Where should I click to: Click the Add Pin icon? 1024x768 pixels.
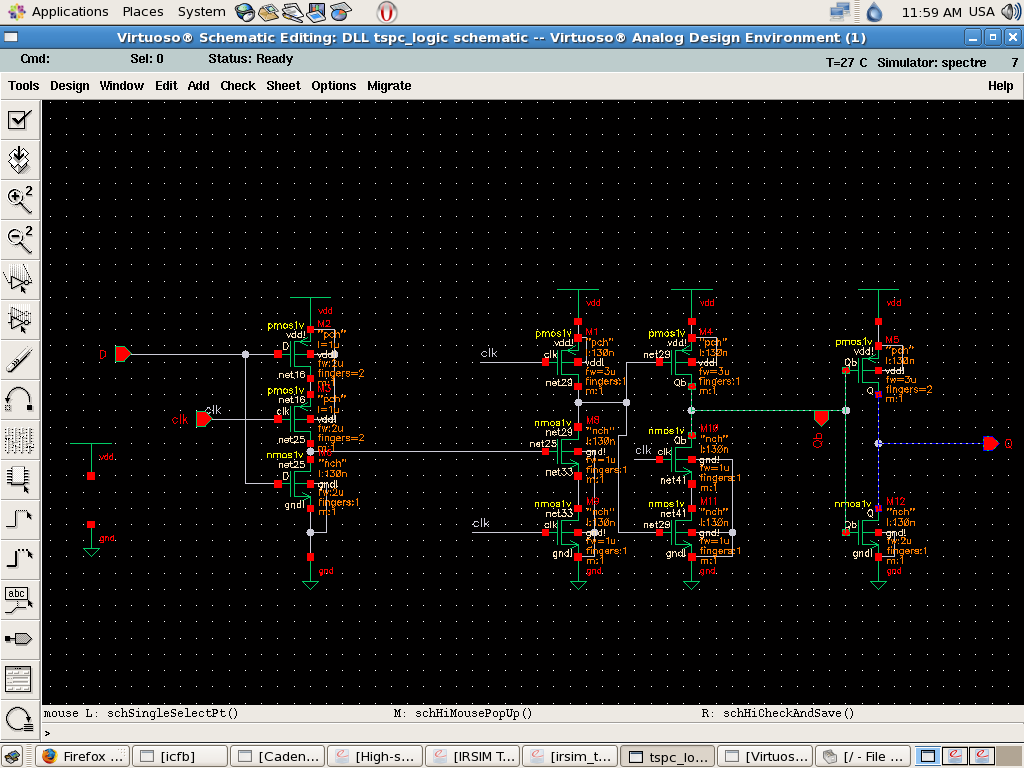pos(20,639)
